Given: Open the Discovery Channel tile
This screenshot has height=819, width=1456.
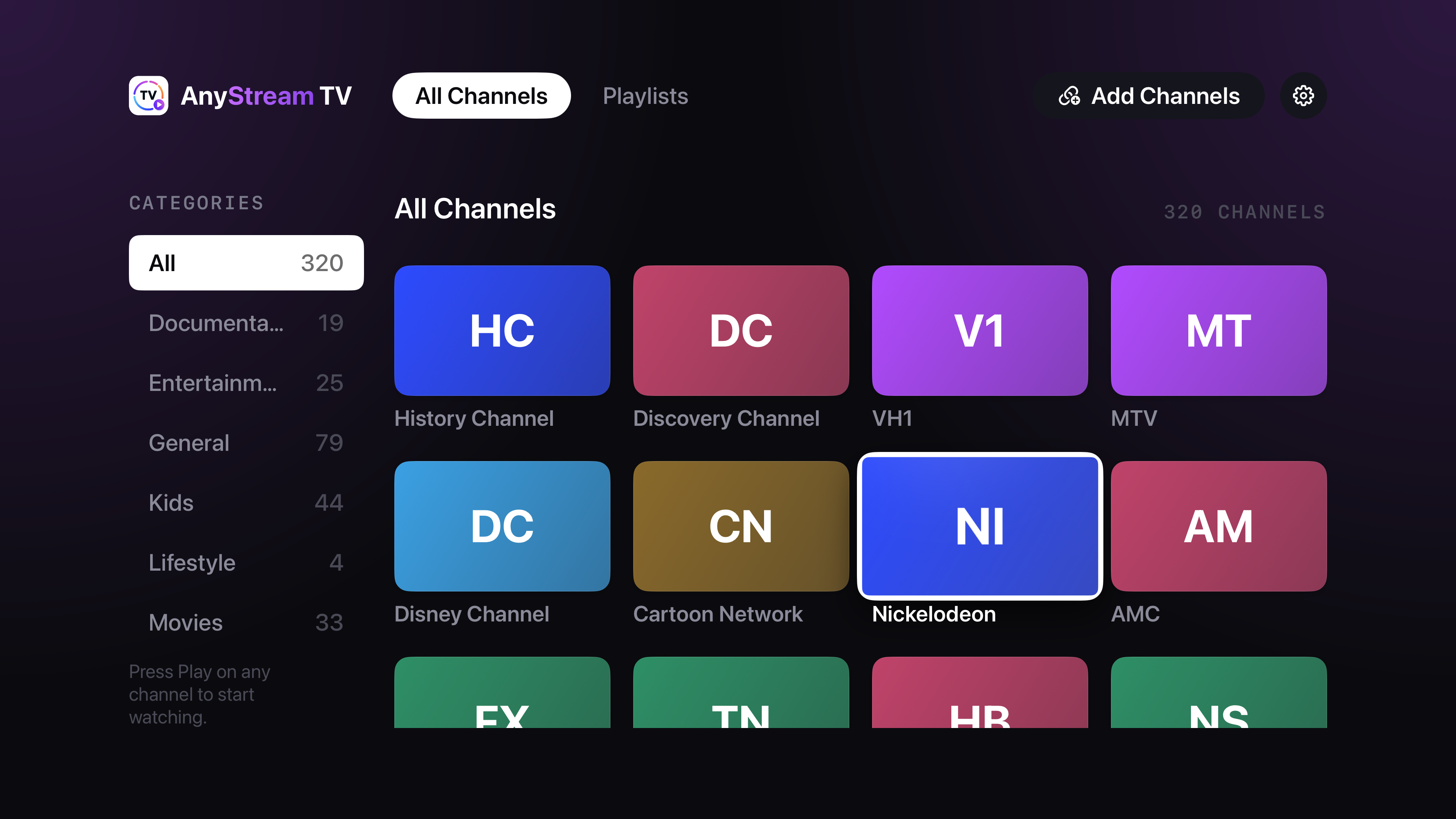Looking at the screenshot, I should click(741, 331).
